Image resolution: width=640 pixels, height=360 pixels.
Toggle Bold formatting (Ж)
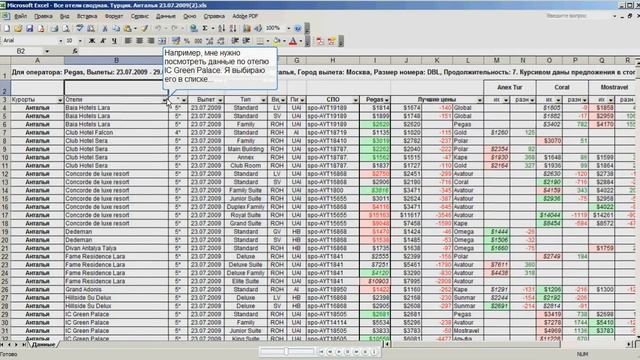click(92, 41)
